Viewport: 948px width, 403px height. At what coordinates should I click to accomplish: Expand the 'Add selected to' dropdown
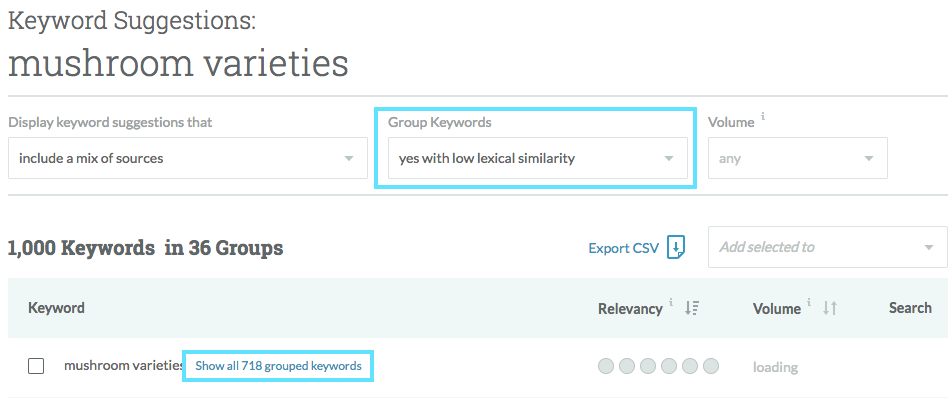(826, 247)
